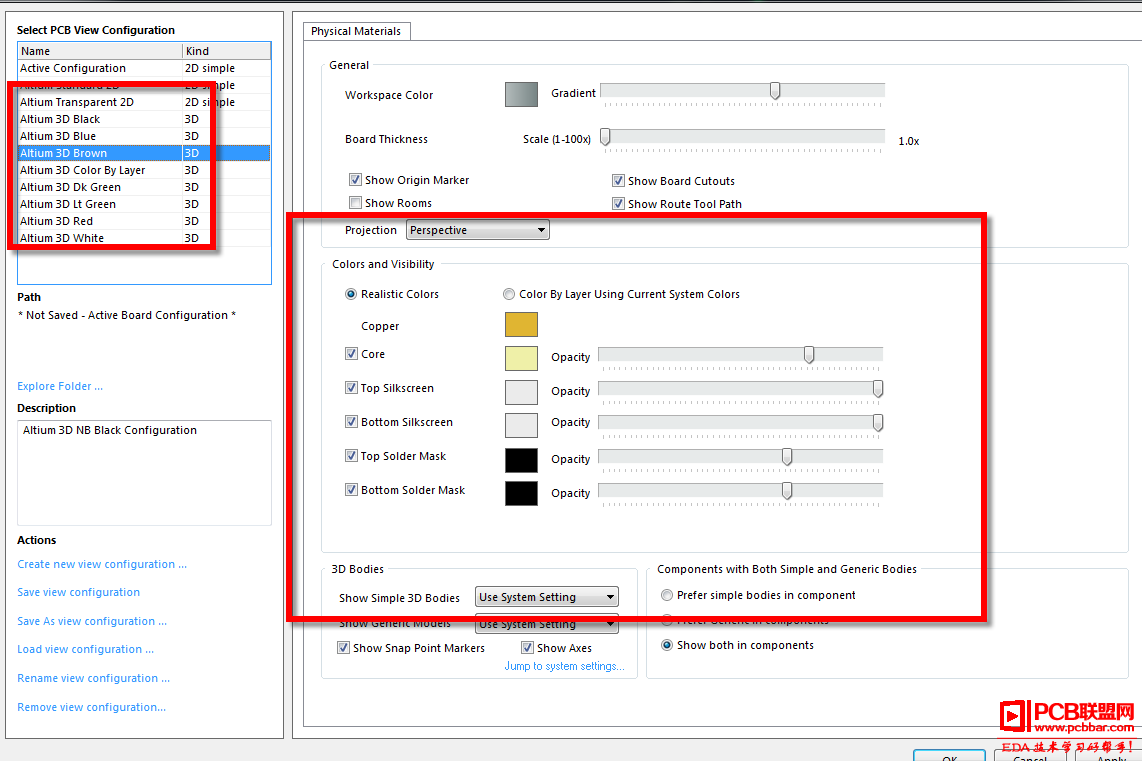Click the Gradient slider
Viewport: 1142px width, 761px height.
click(x=743, y=91)
